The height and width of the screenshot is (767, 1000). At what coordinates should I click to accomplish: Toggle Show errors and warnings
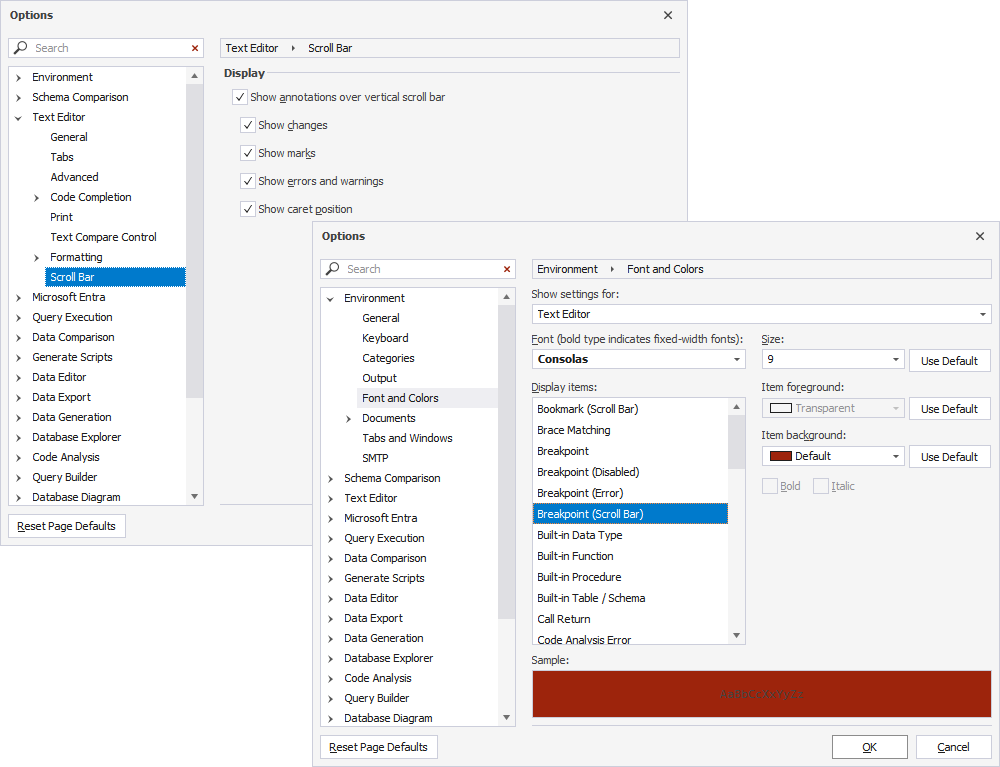click(247, 181)
